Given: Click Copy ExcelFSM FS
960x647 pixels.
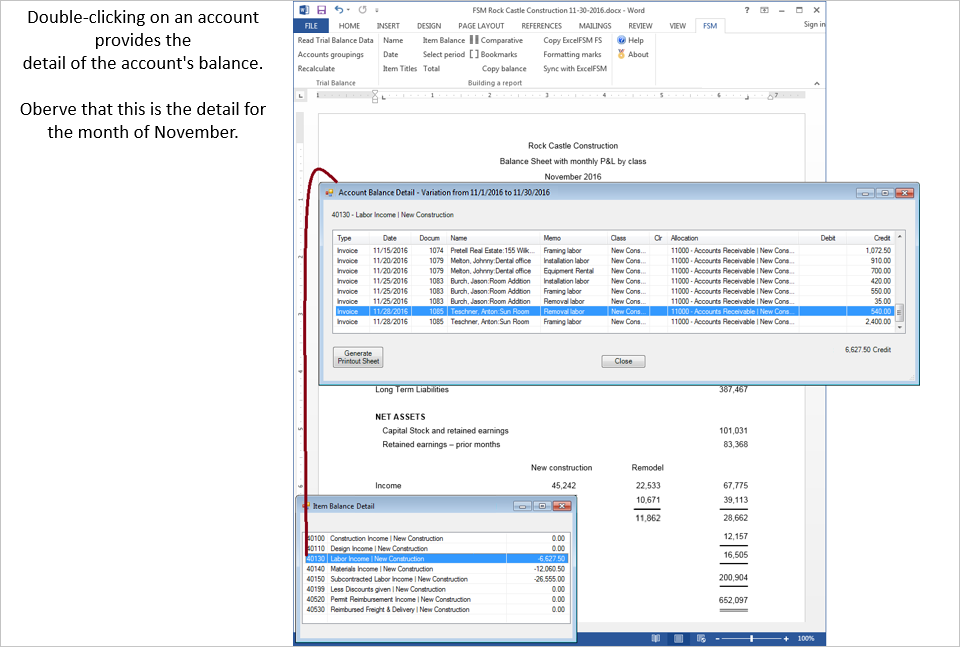Looking at the screenshot, I should (x=572, y=40).
